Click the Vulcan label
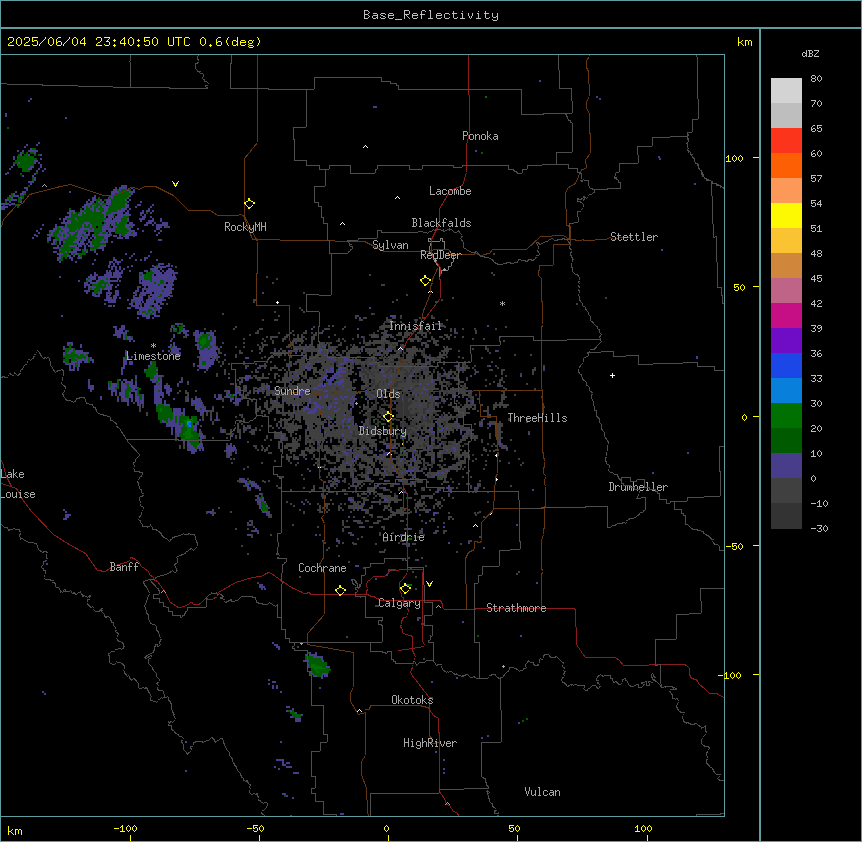The width and height of the screenshot is (862, 842). coord(543,792)
